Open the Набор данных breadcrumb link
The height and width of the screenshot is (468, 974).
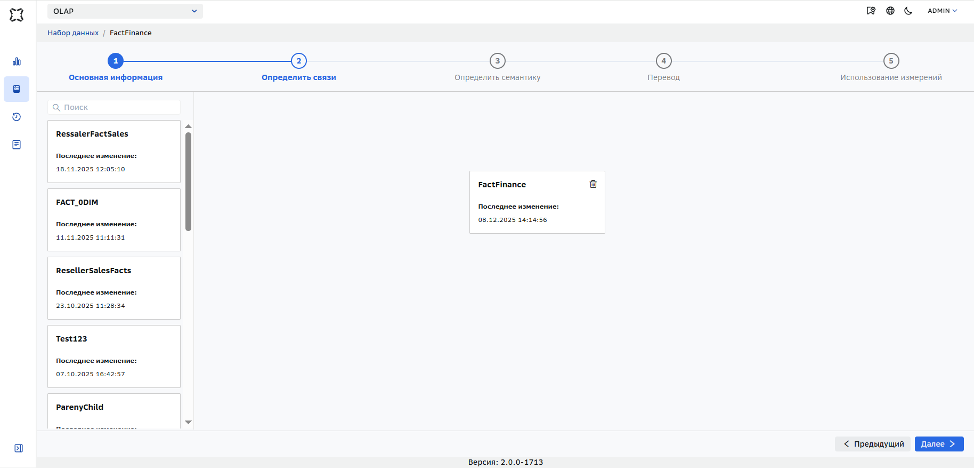(x=73, y=32)
